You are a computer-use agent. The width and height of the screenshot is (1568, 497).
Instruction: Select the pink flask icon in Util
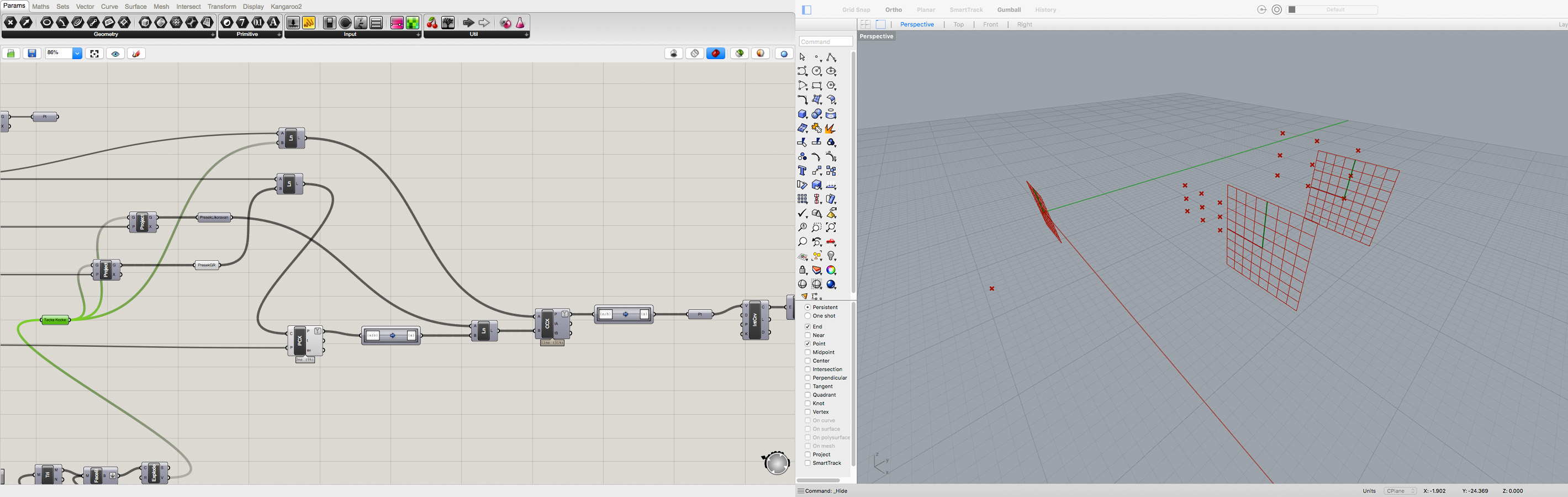click(x=520, y=23)
